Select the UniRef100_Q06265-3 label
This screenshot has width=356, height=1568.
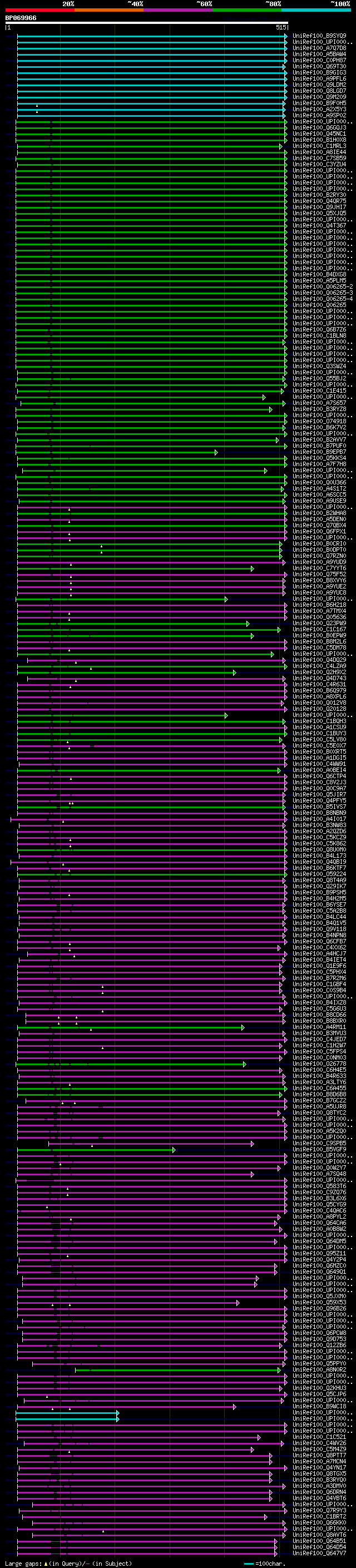pos(323,293)
